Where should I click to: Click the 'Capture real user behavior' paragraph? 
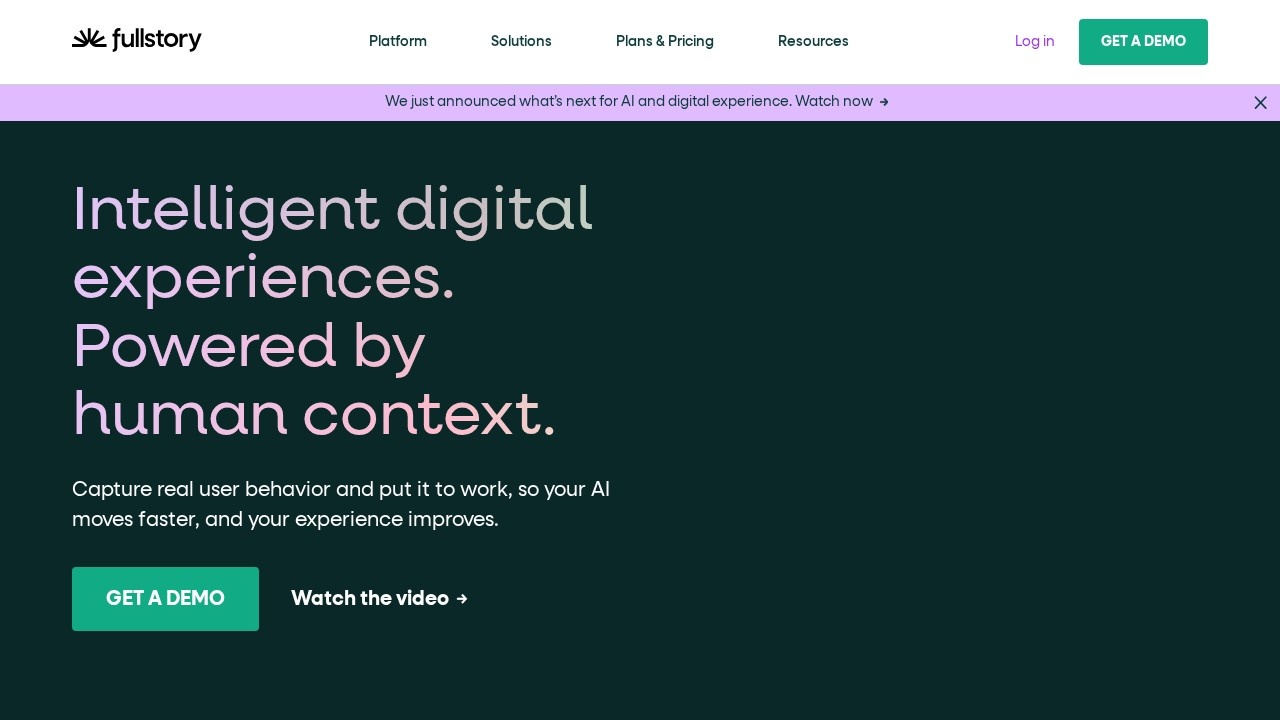341,504
